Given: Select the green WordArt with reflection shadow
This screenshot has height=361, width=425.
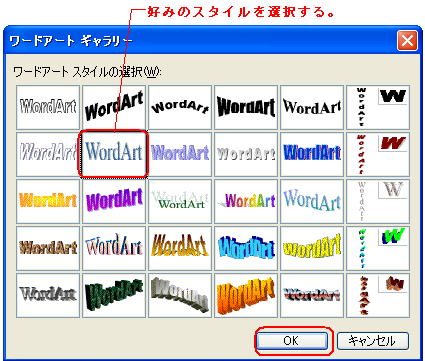Looking at the screenshot, I should coord(180,201).
